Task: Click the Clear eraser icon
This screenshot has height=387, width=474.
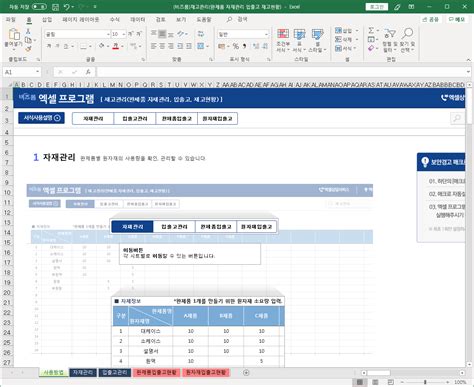Action: tap(371, 48)
